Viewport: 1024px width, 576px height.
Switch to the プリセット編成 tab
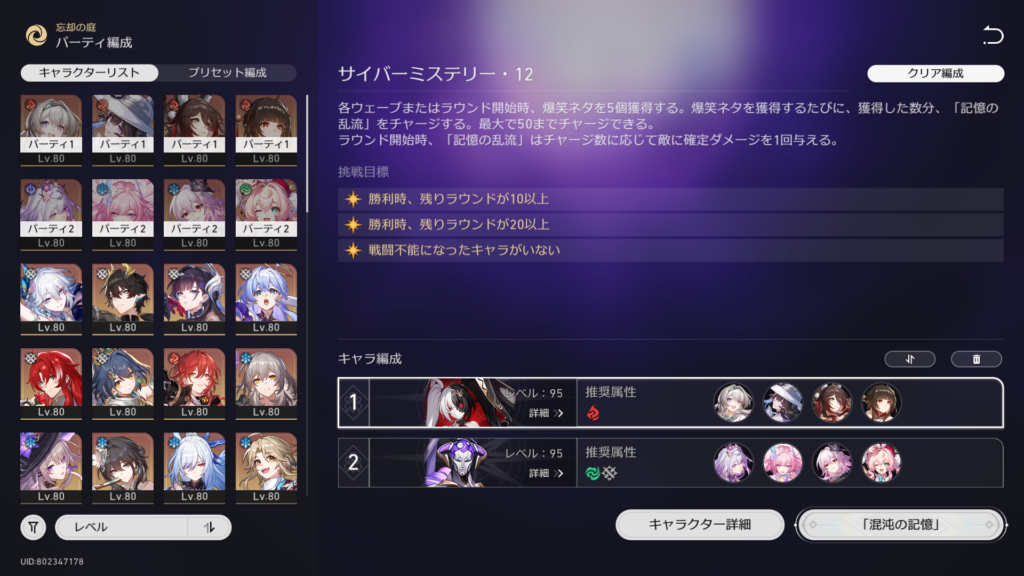point(227,72)
